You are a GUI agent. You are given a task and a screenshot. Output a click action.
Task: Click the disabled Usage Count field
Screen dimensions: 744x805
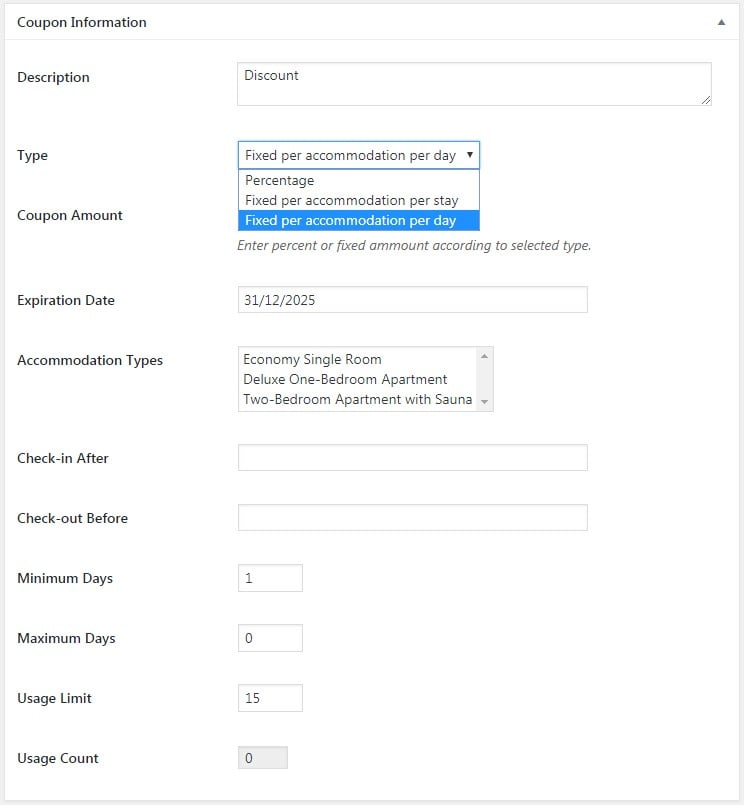point(262,758)
